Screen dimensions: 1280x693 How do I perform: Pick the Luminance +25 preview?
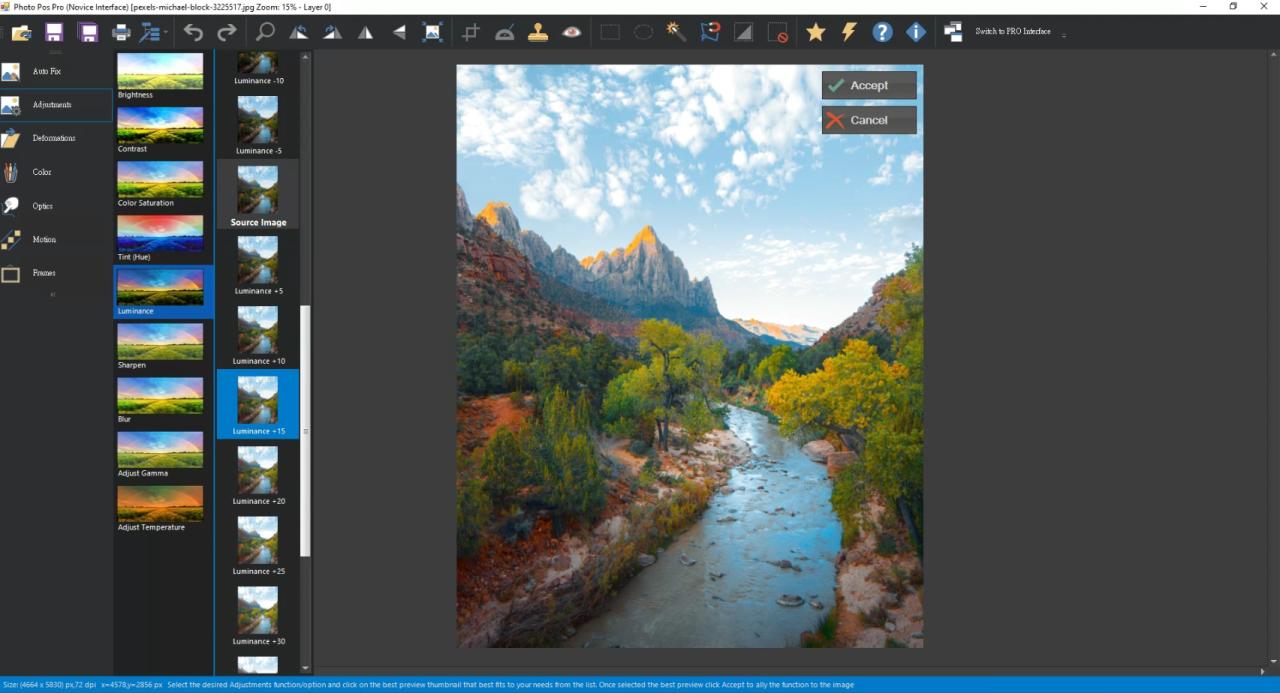(x=258, y=544)
